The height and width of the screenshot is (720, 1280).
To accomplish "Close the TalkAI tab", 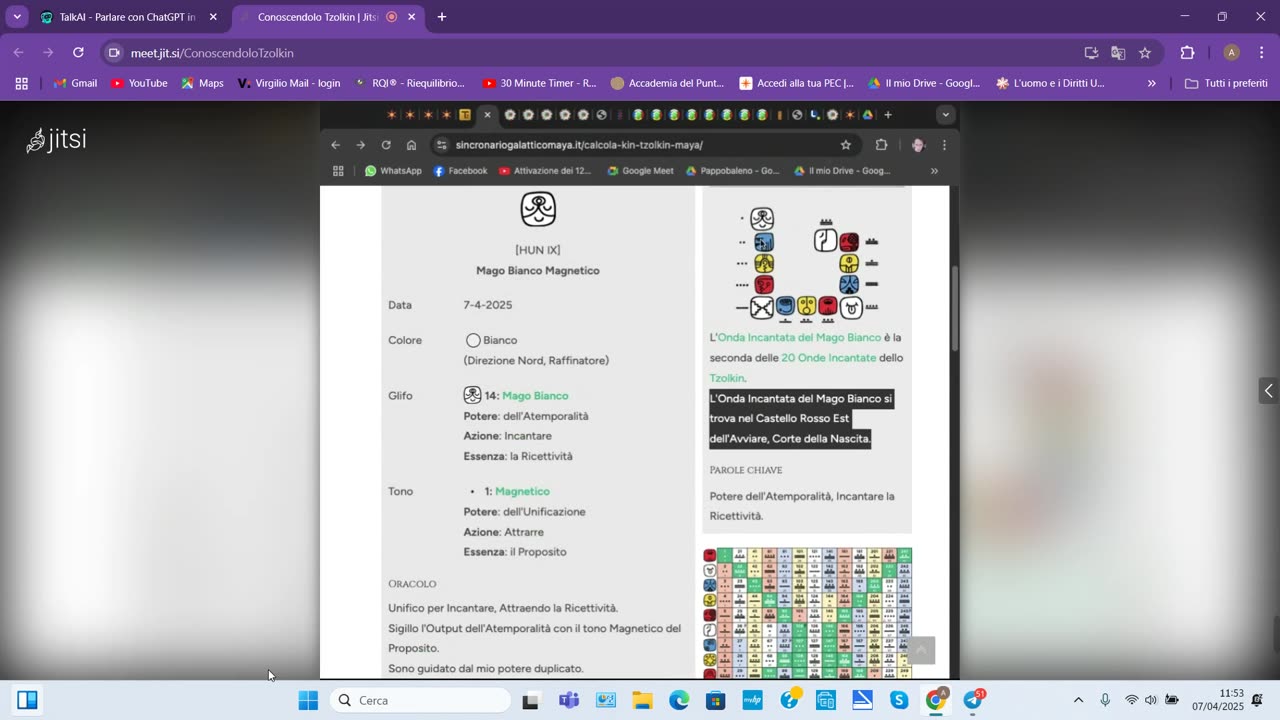I will coord(213,17).
